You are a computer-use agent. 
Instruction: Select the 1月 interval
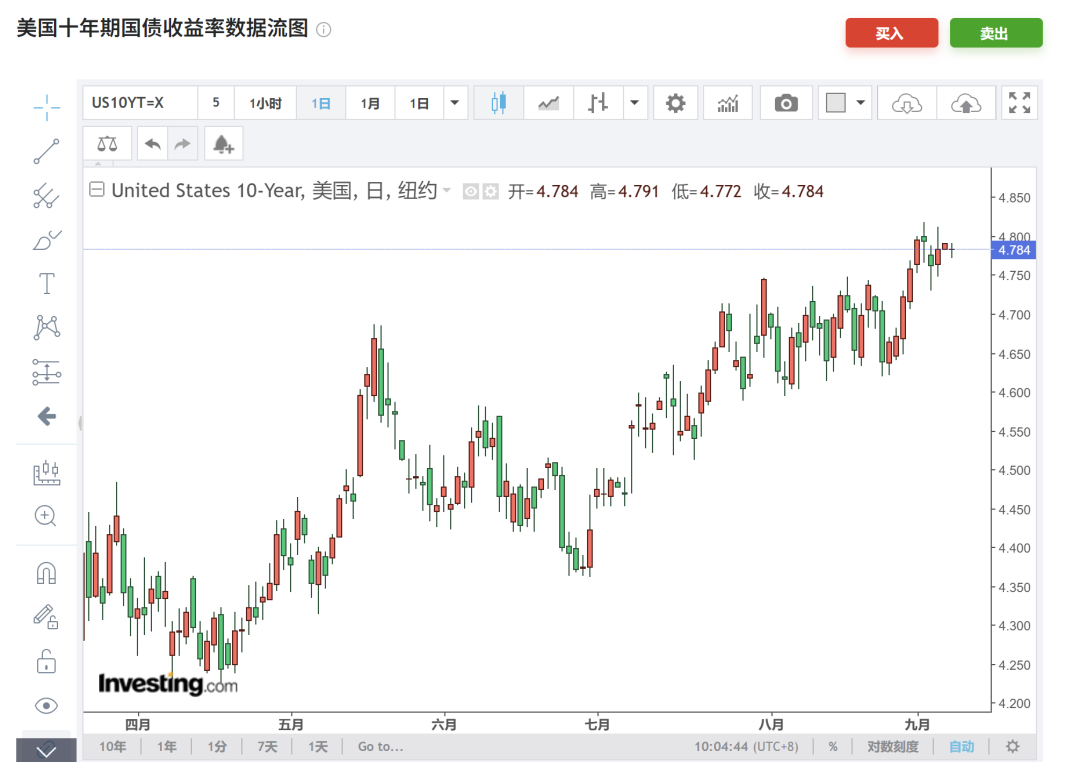pos(370,103)
